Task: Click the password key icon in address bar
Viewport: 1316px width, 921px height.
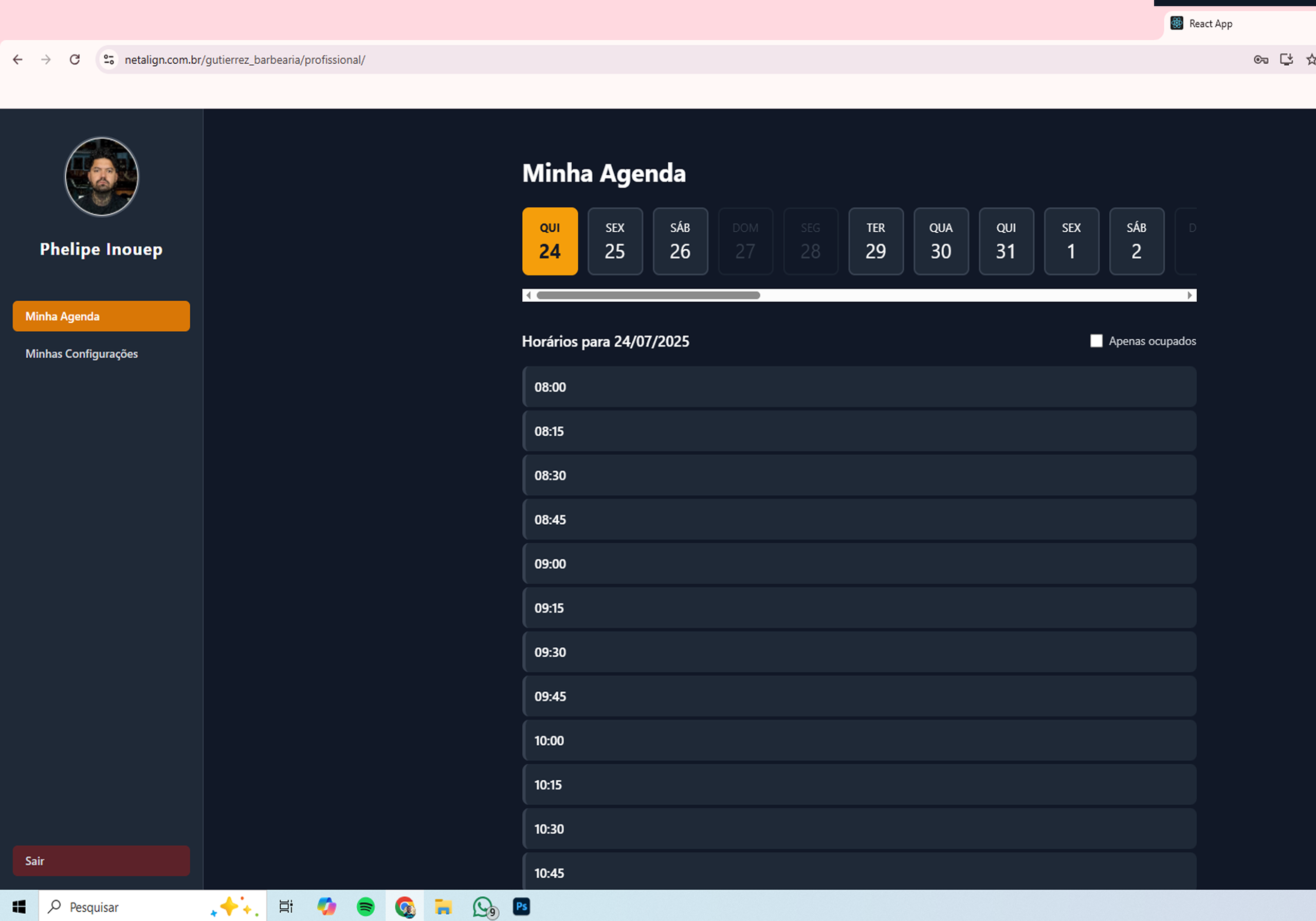Action: (1260, 60)
